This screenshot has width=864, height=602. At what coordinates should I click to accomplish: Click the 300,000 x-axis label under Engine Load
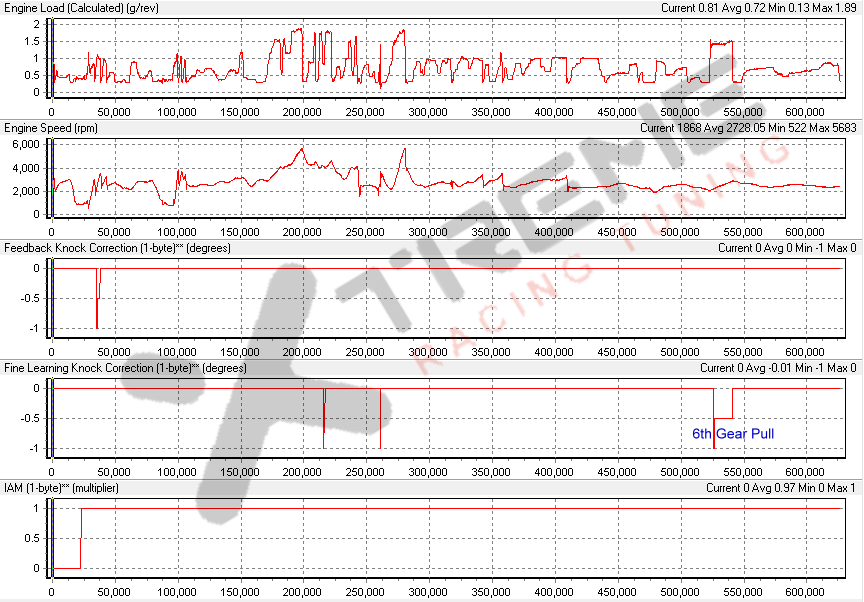click(x=303, y=112)
